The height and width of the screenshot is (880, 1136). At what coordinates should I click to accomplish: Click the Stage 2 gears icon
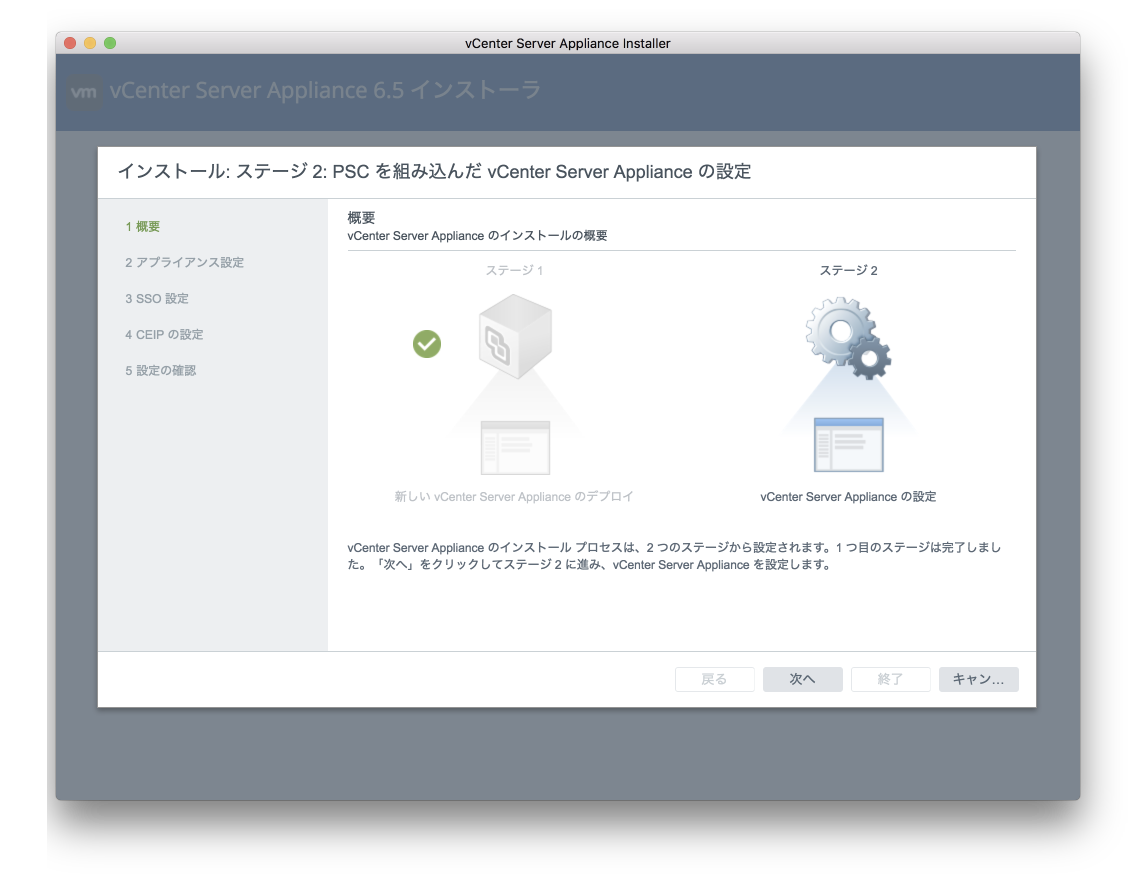click(848, 339)
